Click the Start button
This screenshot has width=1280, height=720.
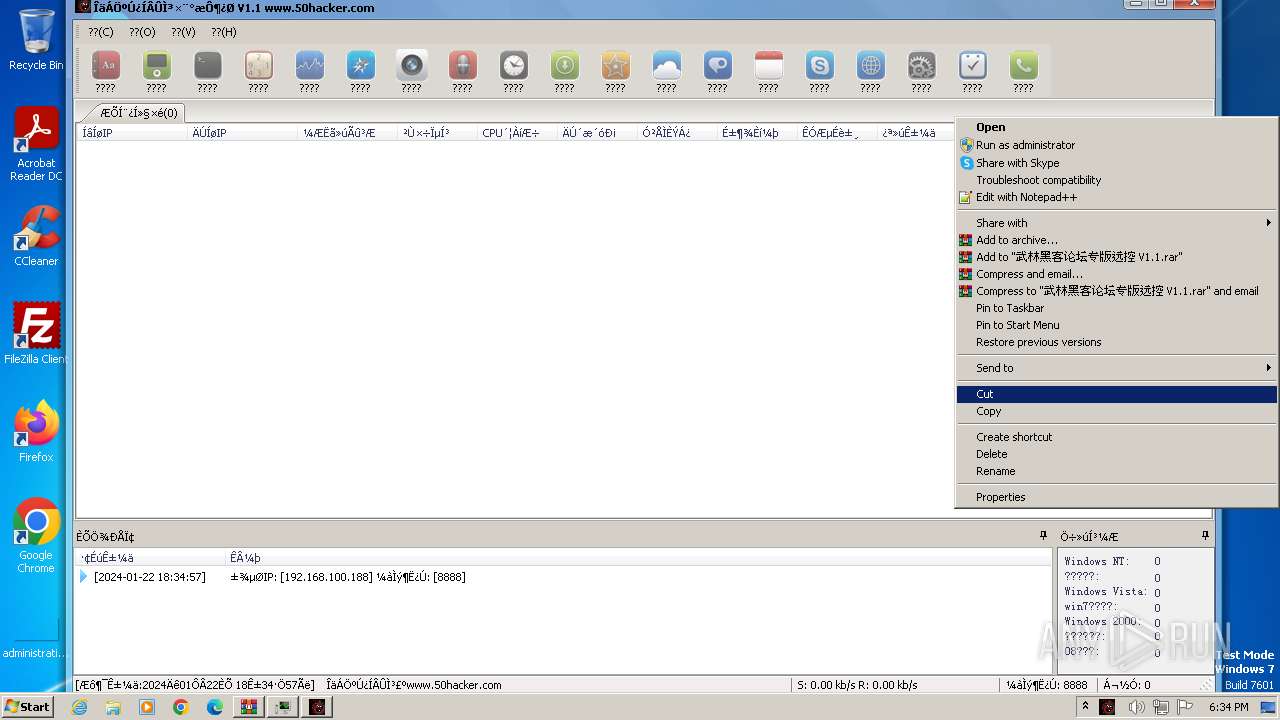coord(27,706)
